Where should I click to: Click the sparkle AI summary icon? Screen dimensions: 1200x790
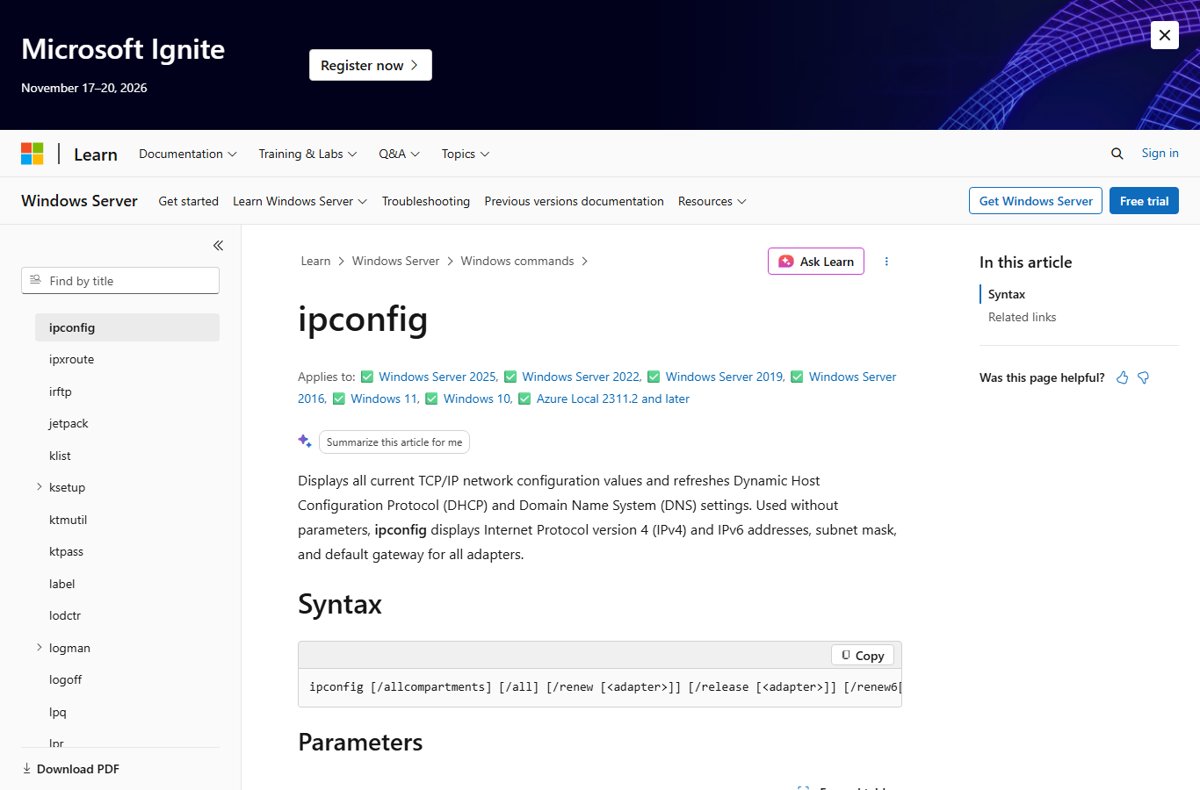point(305,441)
